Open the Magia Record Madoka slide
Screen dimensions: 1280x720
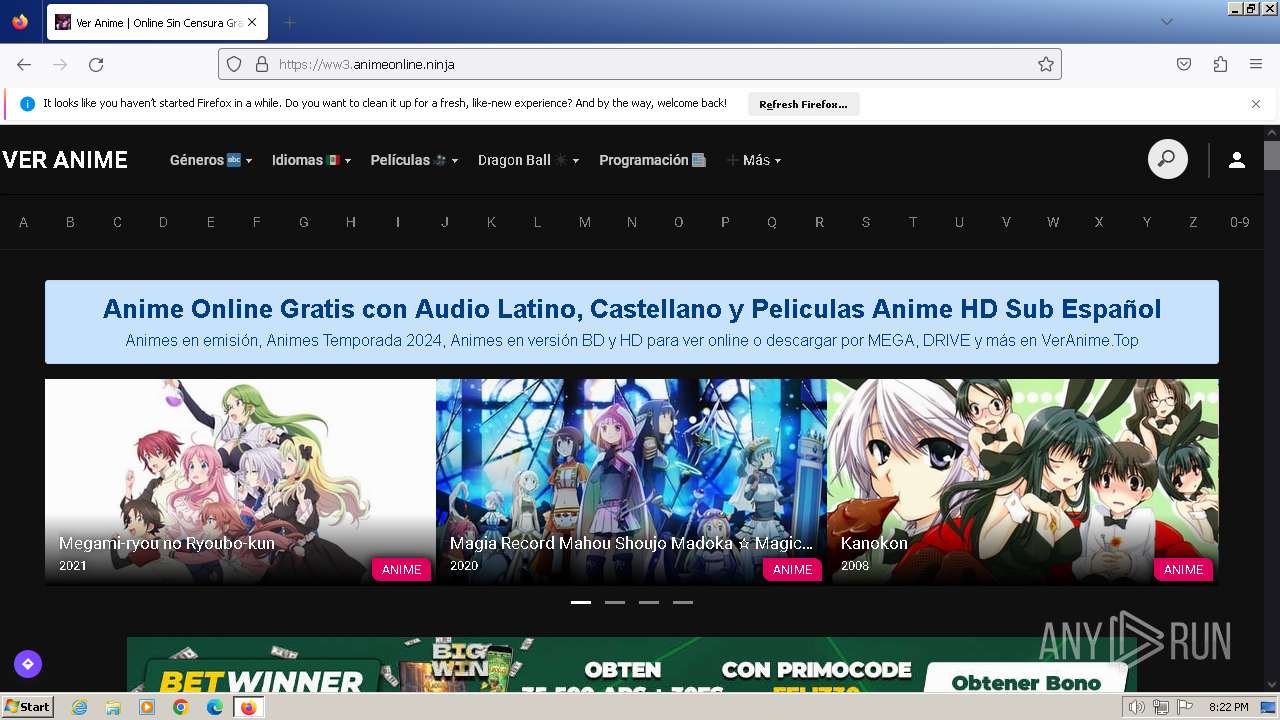click(x=631, y=481)
